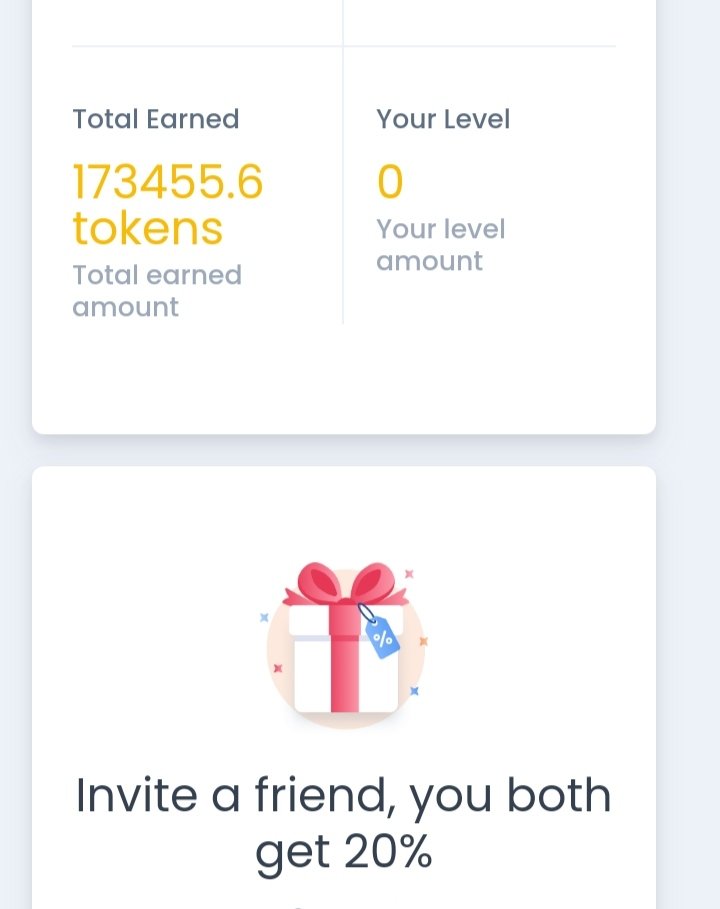This screenshot has width=720, height=909.
Task: Tap the horizontal divider above stats
Action: click(x=344, y=46)
